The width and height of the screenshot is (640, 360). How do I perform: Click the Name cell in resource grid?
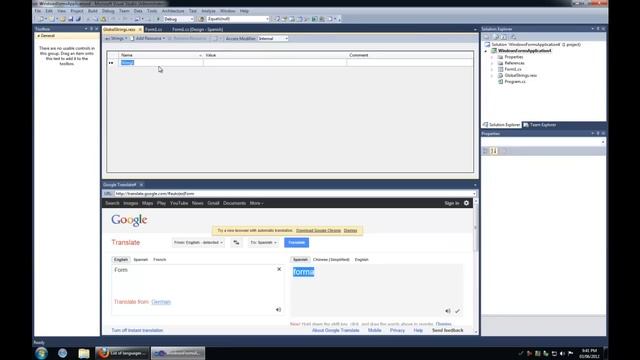coord(161,62)
